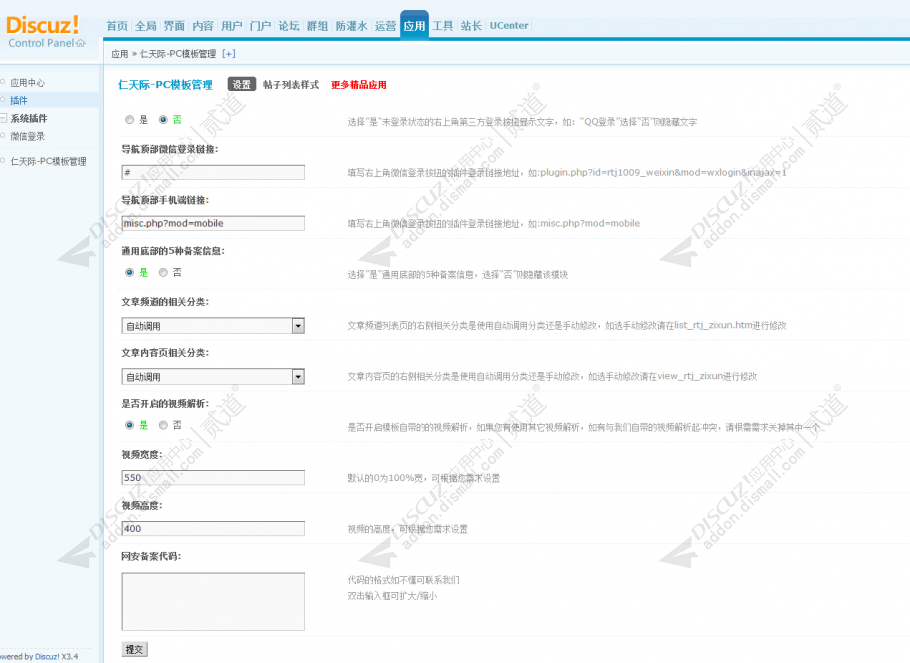Open the 用户 top menu
910x663 pixels.
point(232,26)
